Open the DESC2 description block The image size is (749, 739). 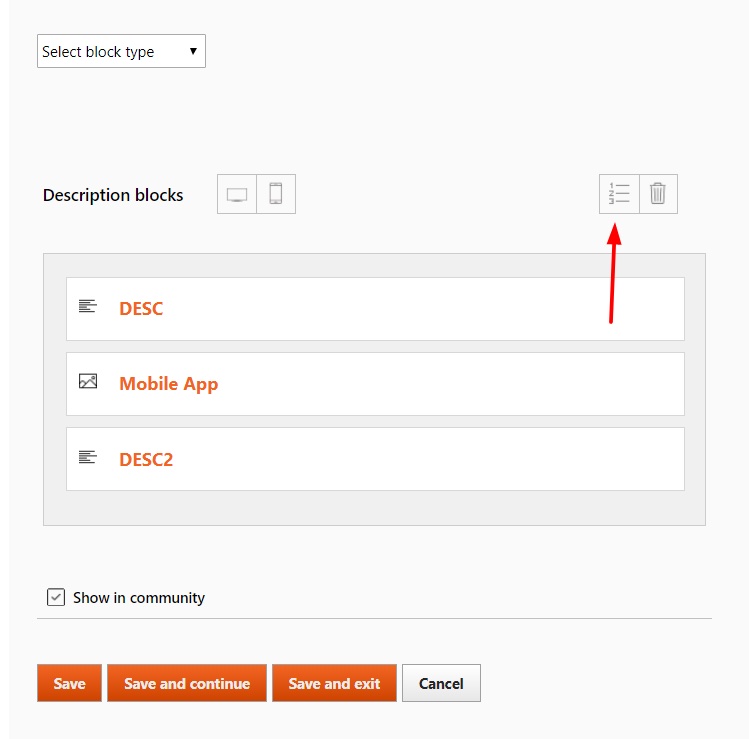146,460
